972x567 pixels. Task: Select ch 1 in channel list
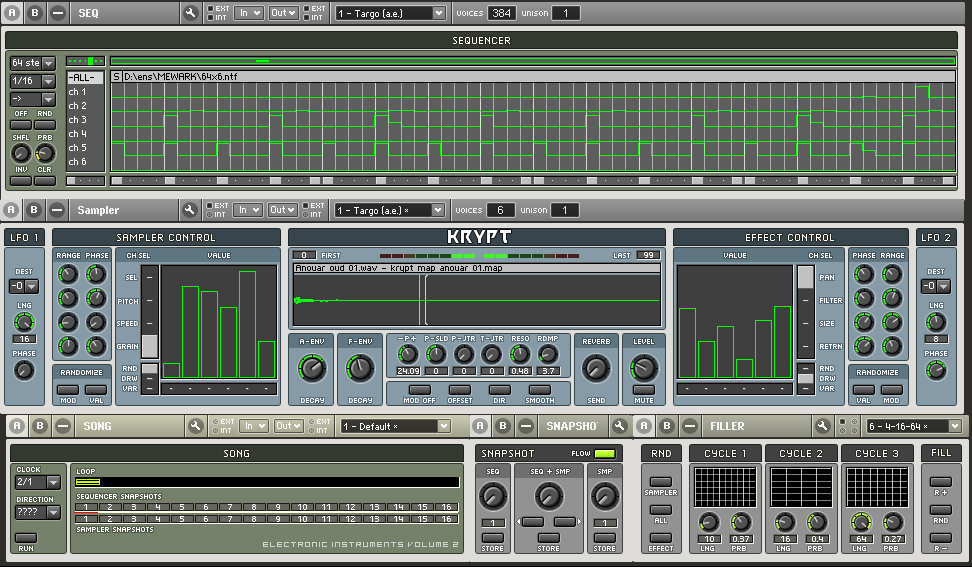click(85, 92)
